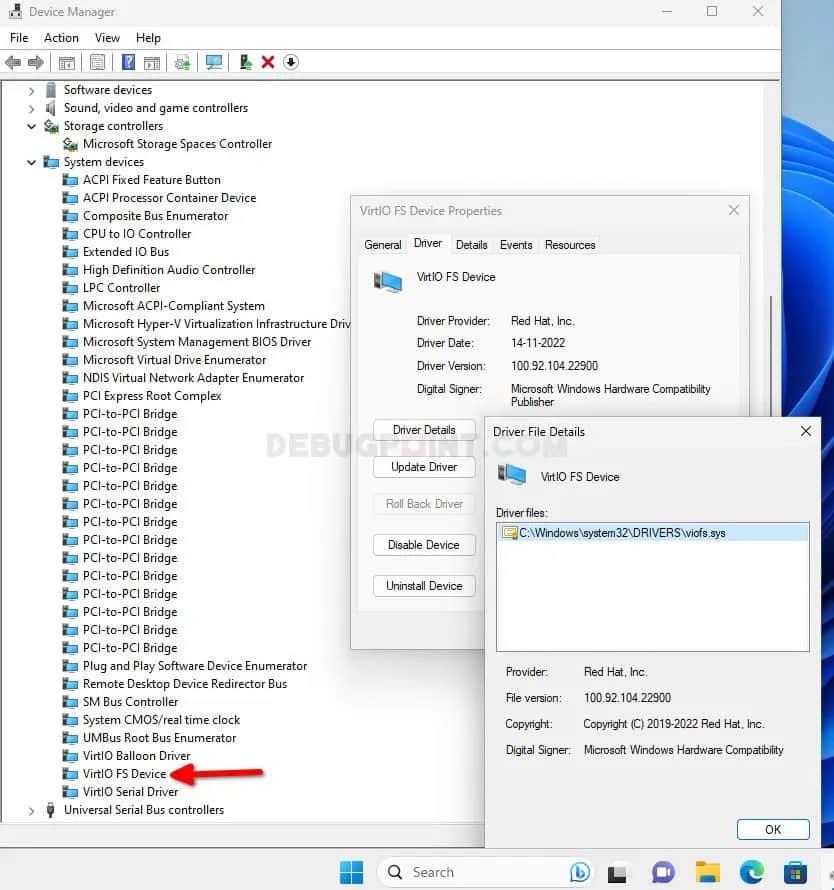
Task: Click OK in Driver File Details
Action: pyautogui.click(x=772, y=829)
